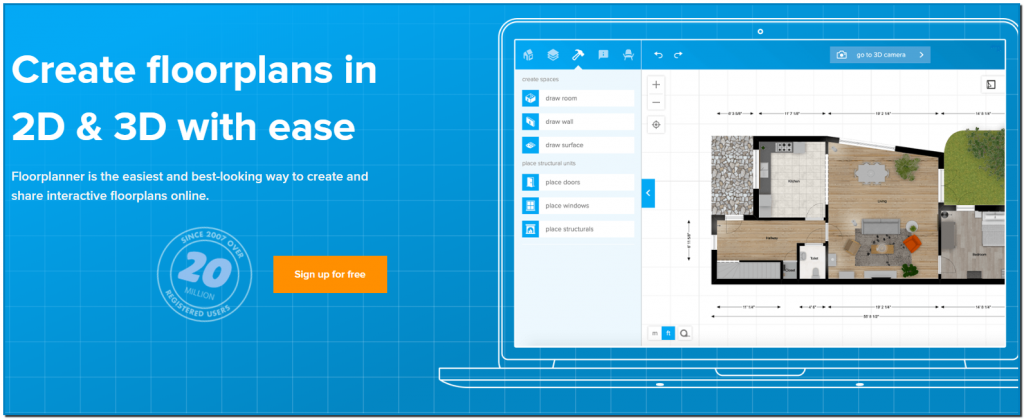Choose place windows
This screenshot has width=1024, height=419.
click(x=577, y=205)
